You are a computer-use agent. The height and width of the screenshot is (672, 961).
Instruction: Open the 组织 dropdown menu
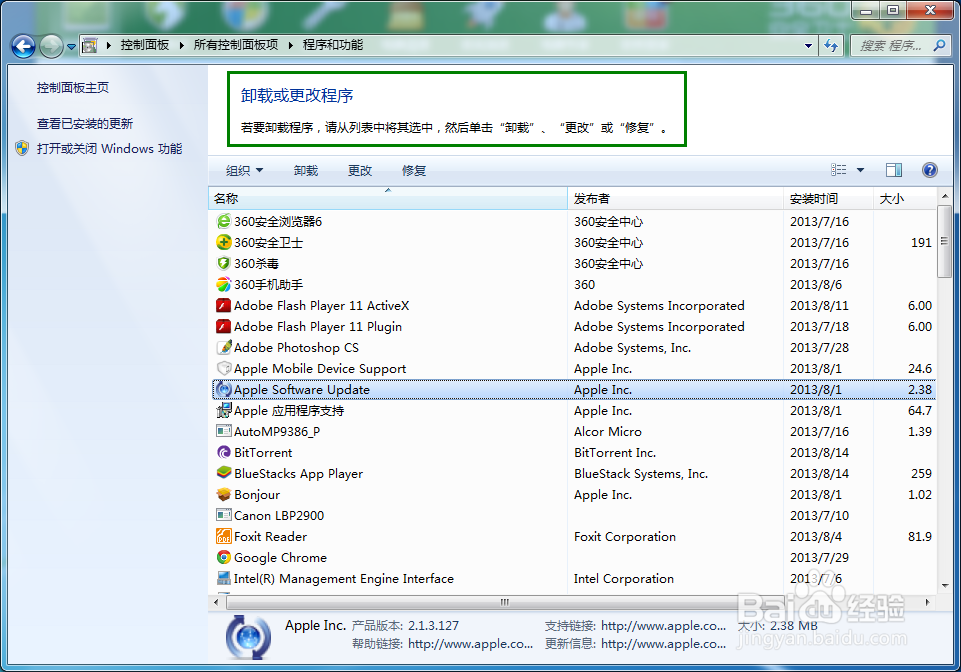[x=244, y=170]
